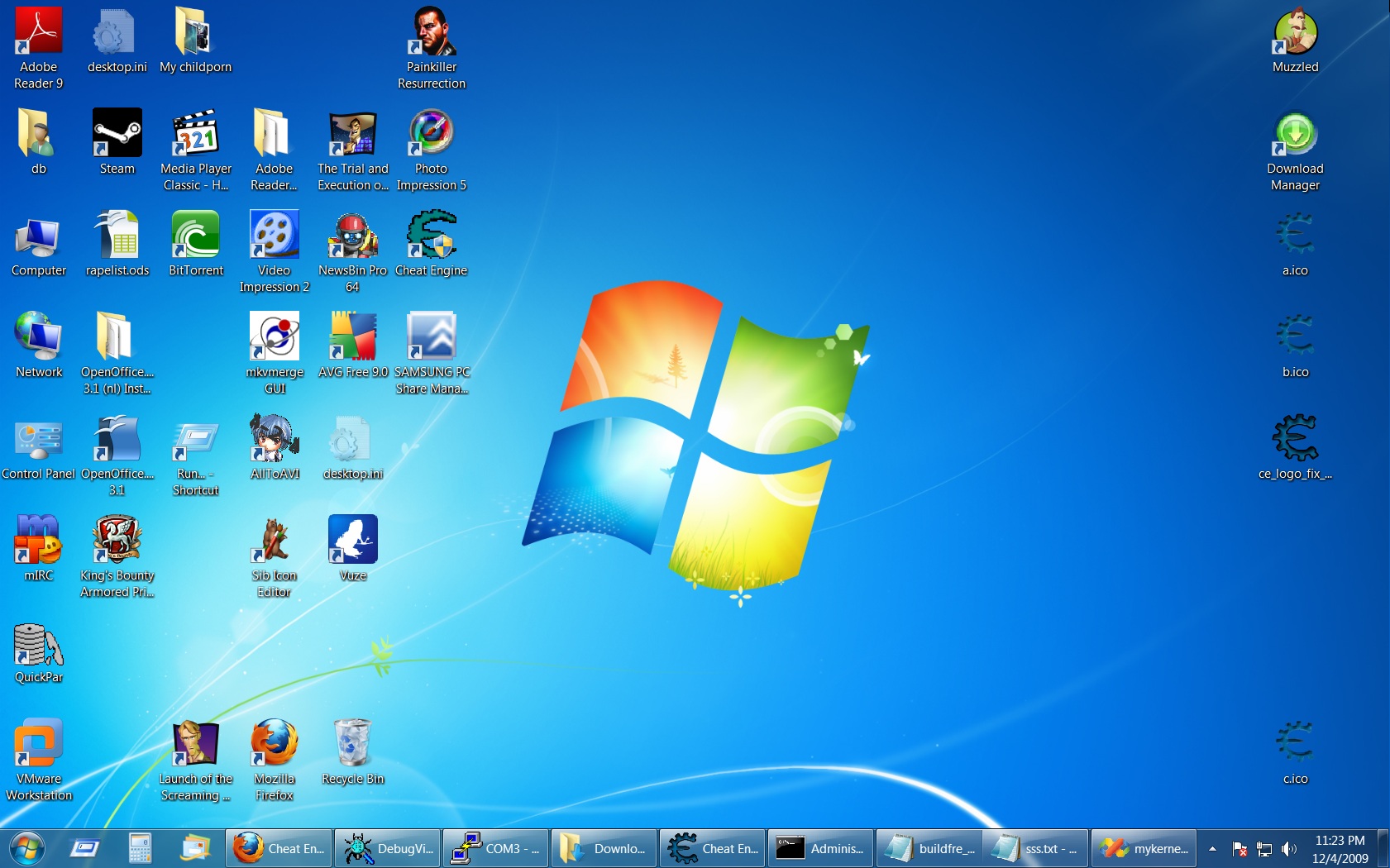
Task: Switch to the sss.txt Notepad taskbar button
Action: click(x=1036, y=848)
